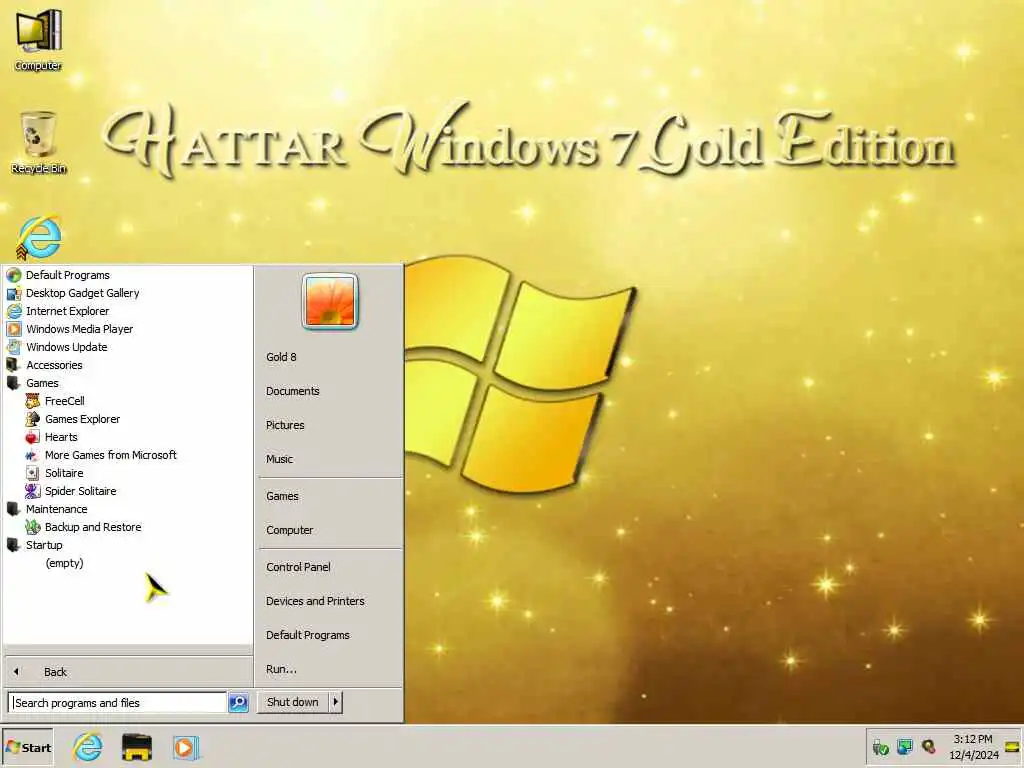This screenshot has height=768, width=1024.
Task: Click the Shut down button
Action: (293, 702)
